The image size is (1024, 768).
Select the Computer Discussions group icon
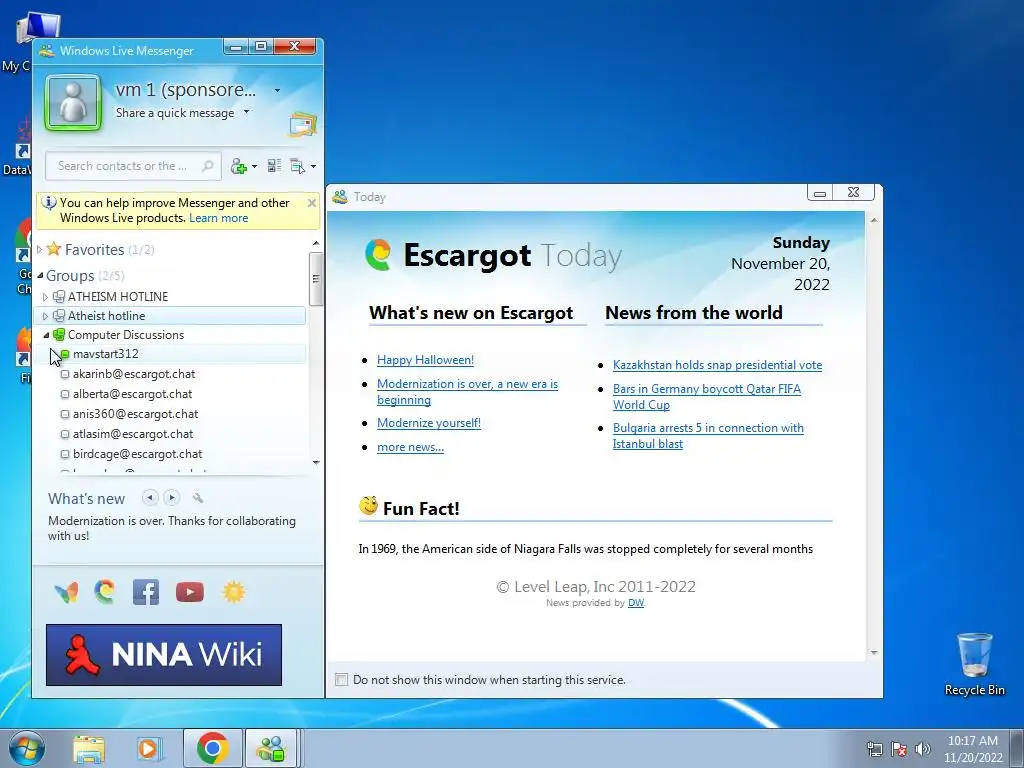(59, 335)
